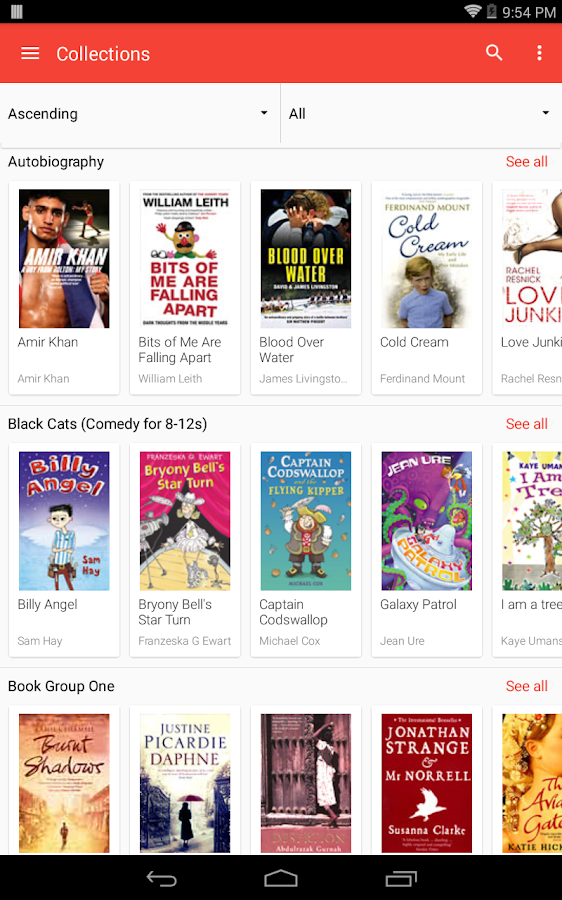Tap the Android home button
The height and width of the screenshot is (900, 562).
click(281, 878)
